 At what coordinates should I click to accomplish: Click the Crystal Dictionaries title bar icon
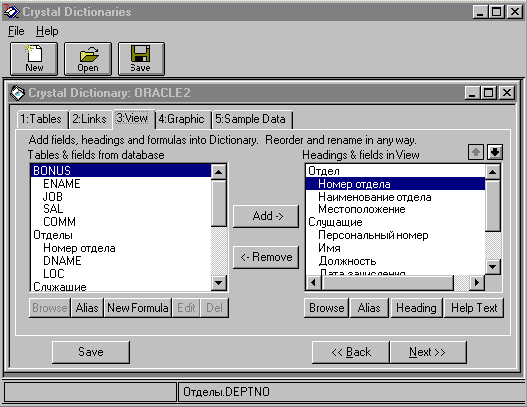[11, 12]
